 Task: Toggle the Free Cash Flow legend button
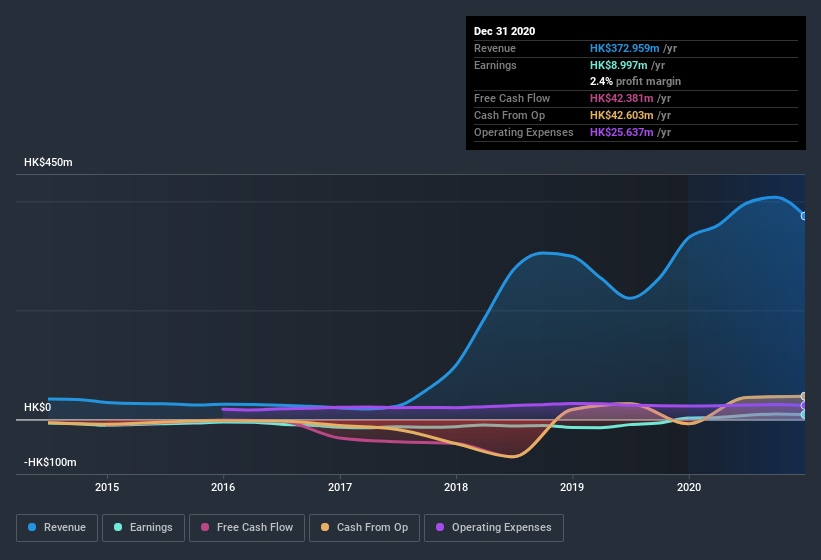tap(247, 528)
